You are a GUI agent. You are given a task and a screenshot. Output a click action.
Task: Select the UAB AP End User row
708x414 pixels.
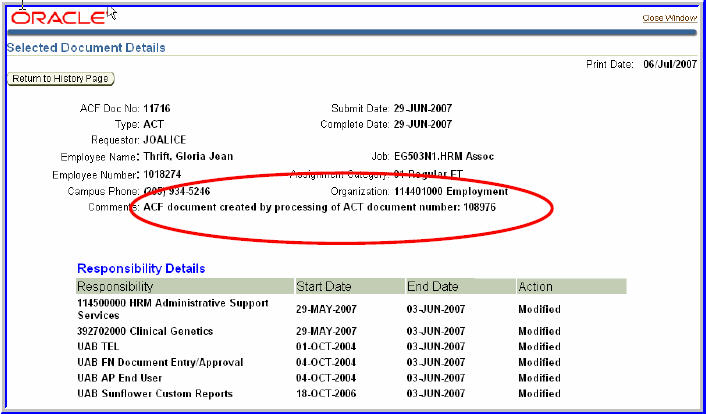click(118, 378)
